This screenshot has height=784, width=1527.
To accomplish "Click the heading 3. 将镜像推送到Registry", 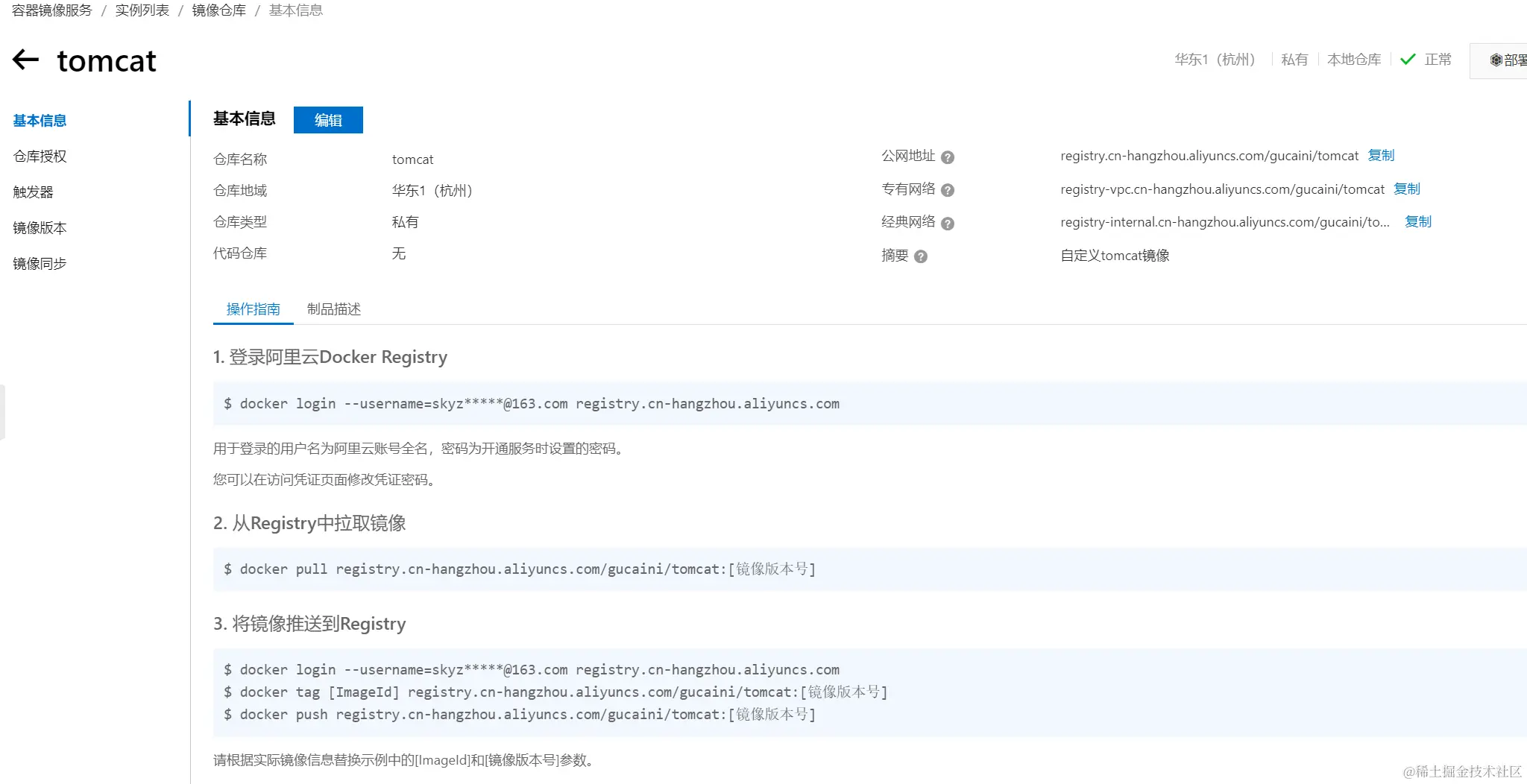I will (x=309, y=624).
